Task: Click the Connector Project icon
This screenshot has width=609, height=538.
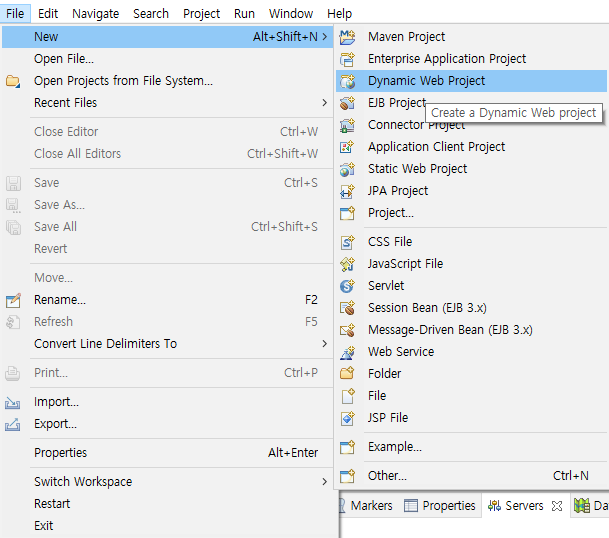Action: [347, 125]
